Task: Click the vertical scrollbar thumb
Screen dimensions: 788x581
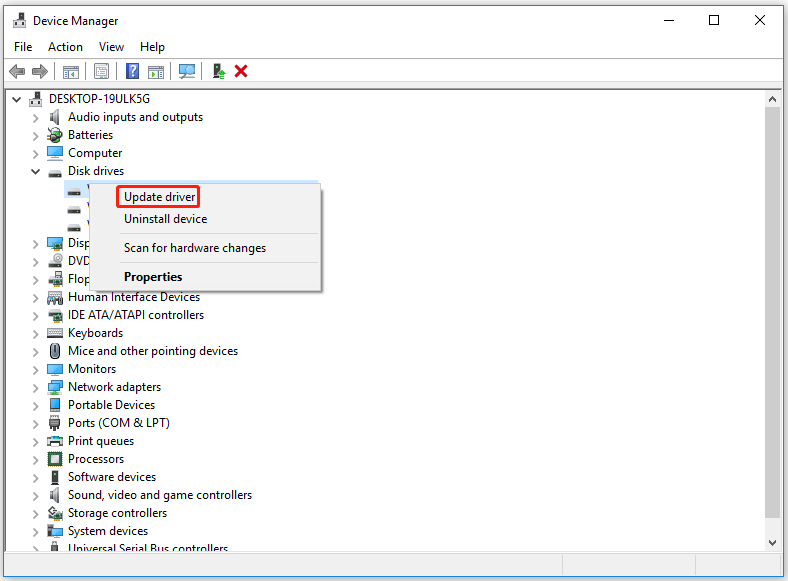Action: tap(772, 312)
